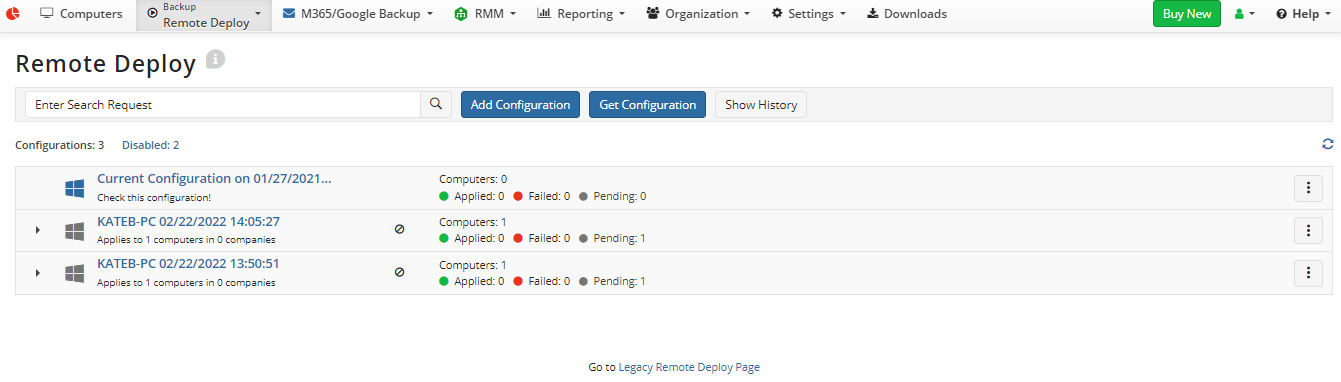Open three-dot menu for Current Configuration
The width and height of the screenshot is (1341, 382).
click(1308, 188)
